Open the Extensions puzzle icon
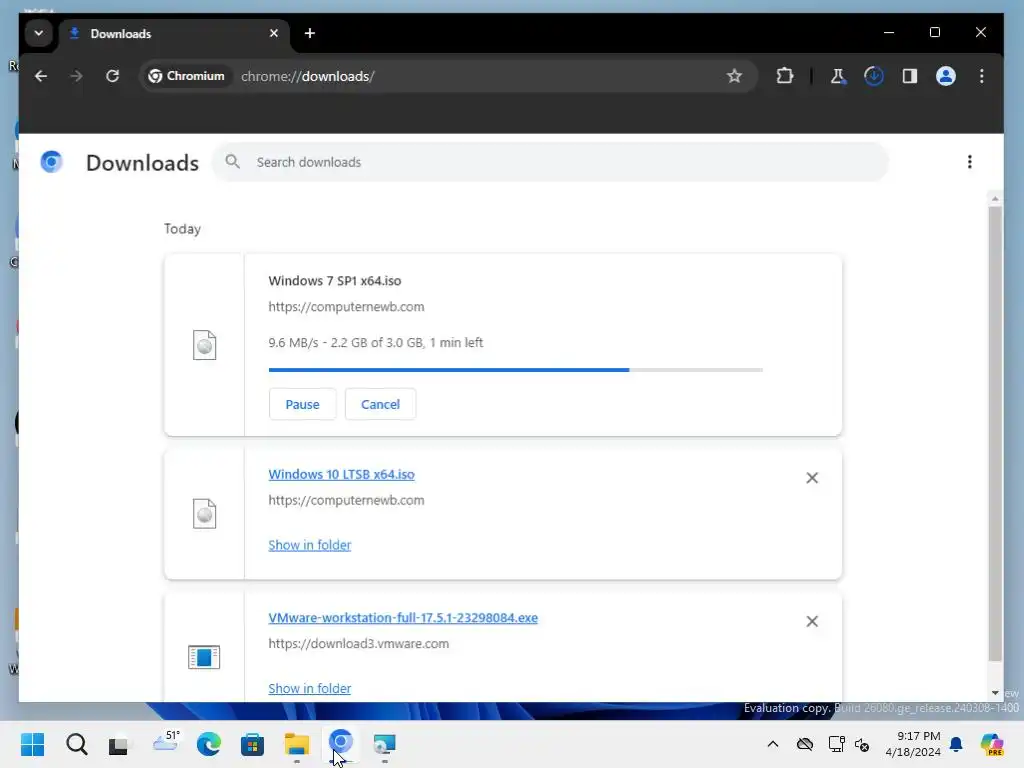Screen dimensions: 1024x768 coord(784,76)
